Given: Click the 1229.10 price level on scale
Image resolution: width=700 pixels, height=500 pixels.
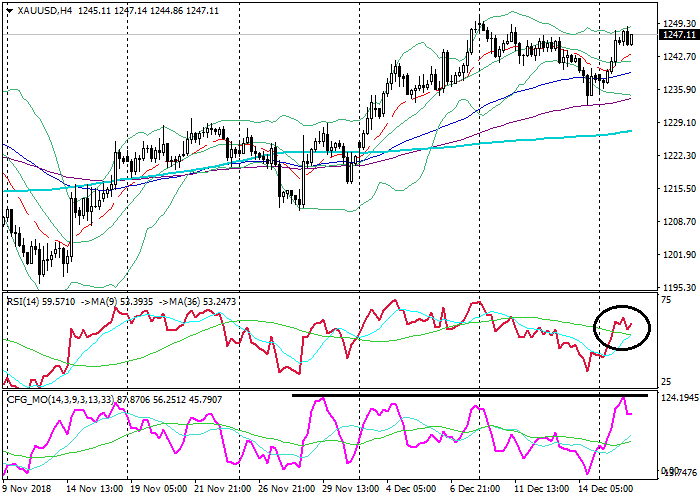Looking at the screenshot, I should (x=678, y=123).
